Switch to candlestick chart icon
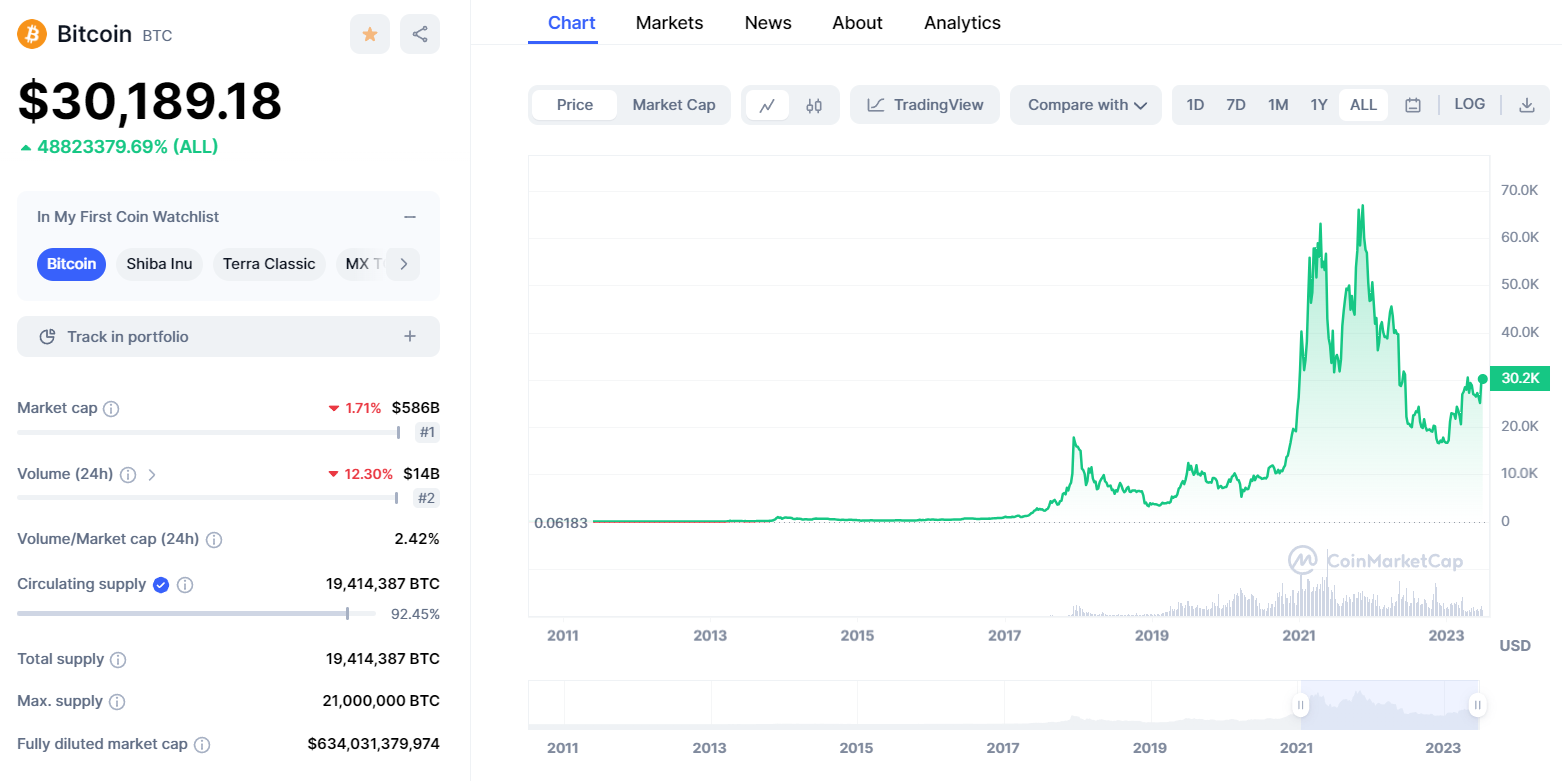This screenshot has height=781, width=1562. [x=814, y=105]
